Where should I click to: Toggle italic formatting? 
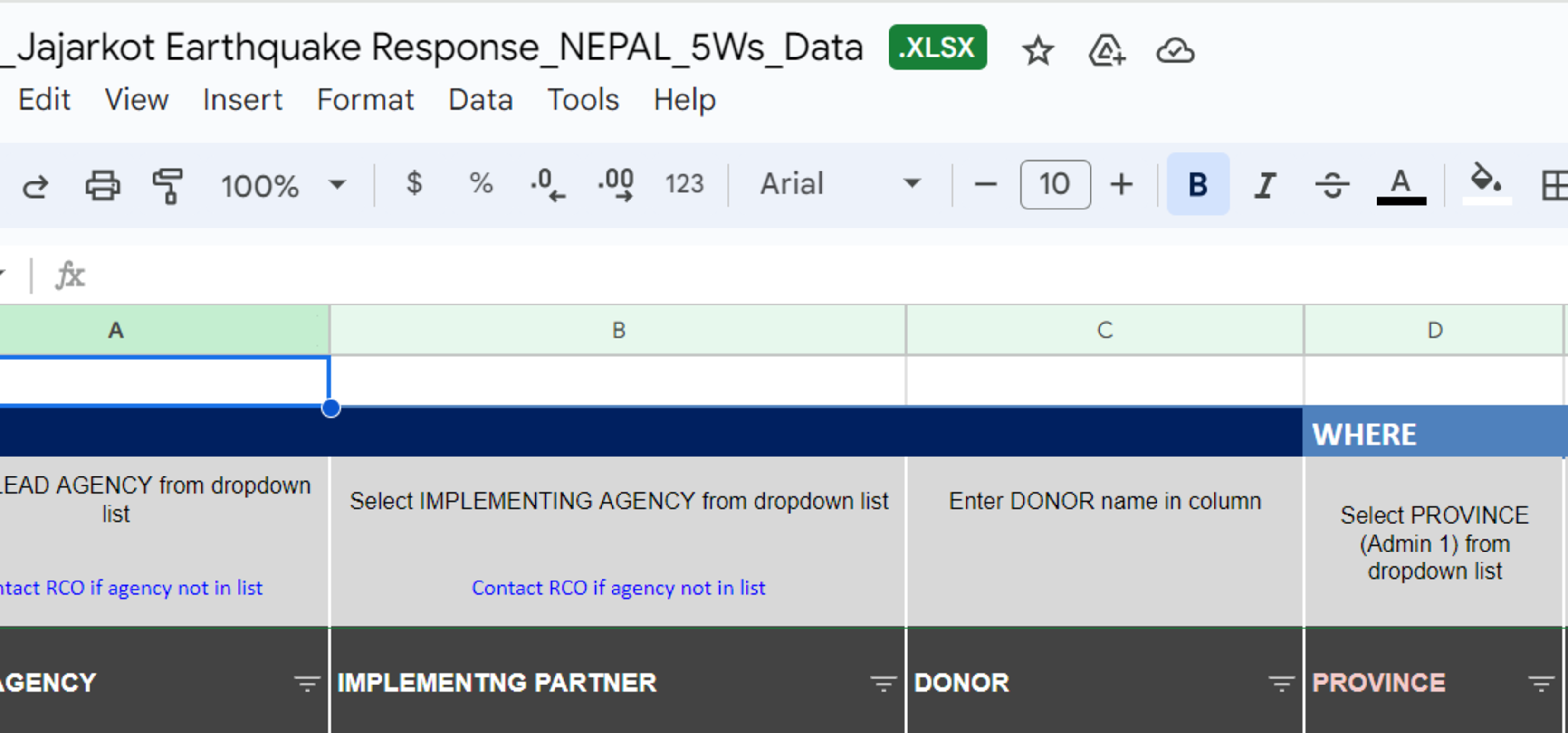(1265, 184)
